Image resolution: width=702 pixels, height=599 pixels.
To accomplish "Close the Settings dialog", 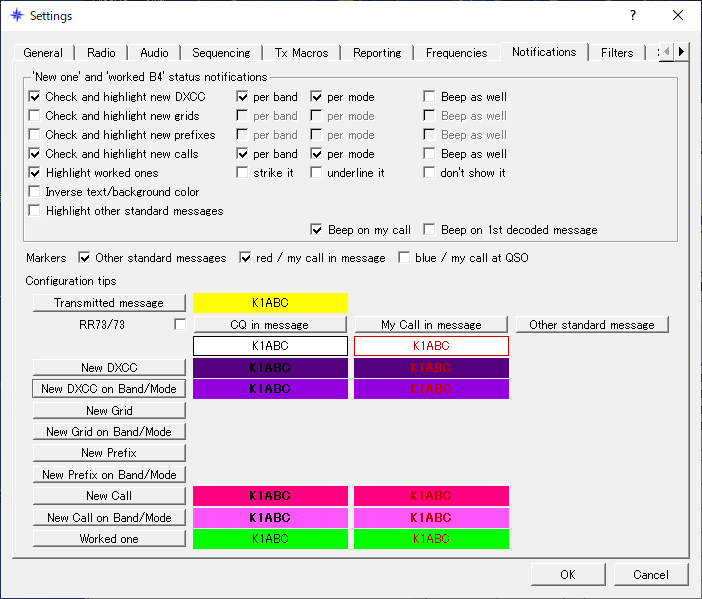I will (678, 15).
